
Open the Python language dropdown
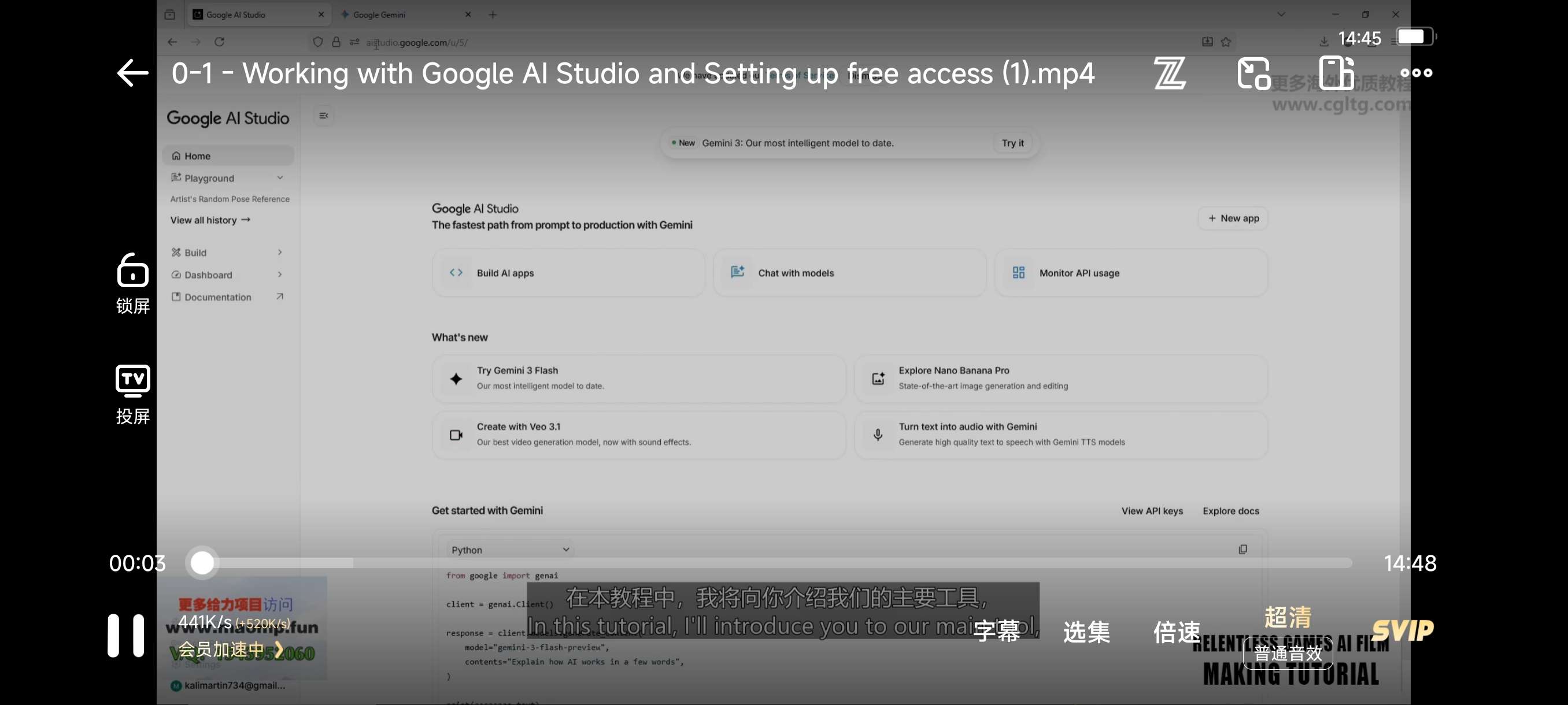509,550
